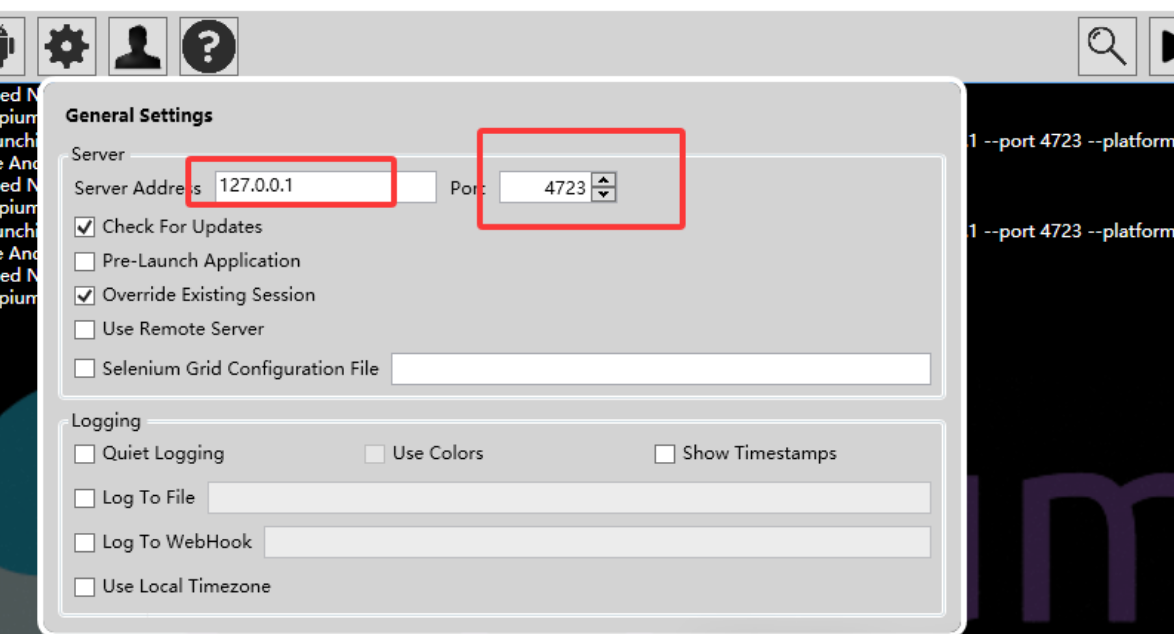Click the Server Address field 127.0.0.1
Screen dimensions: 1174x634
[x=326, y=186]
